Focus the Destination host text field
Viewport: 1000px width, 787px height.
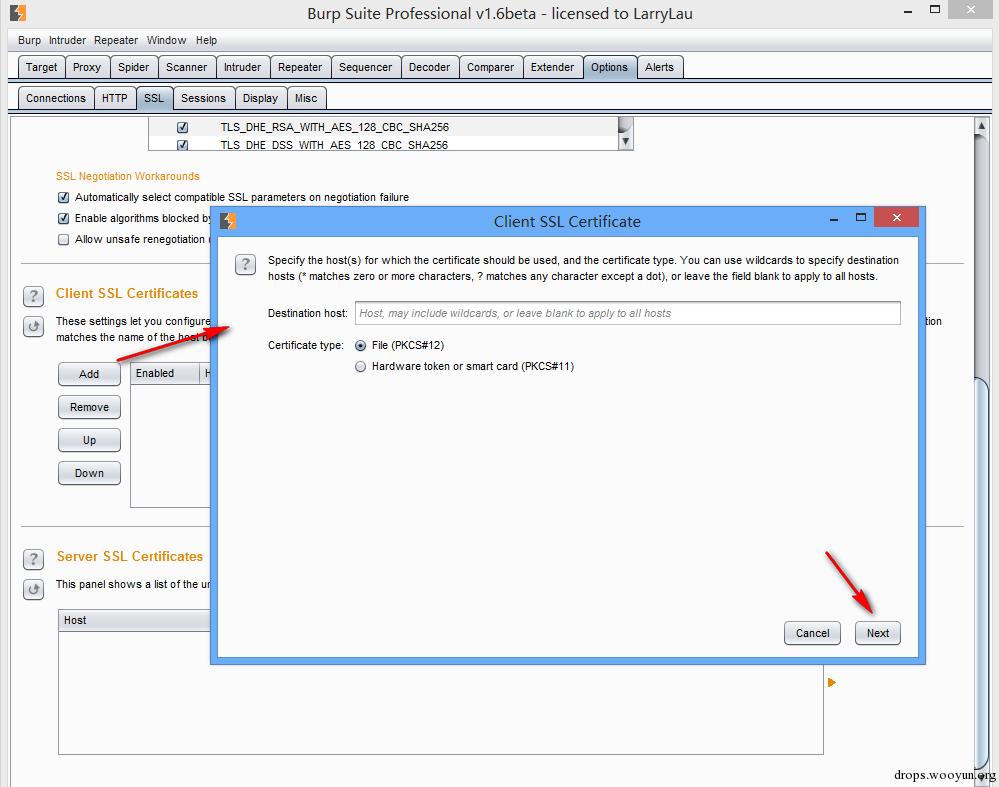pyautogui.click(x=627, y=313)
